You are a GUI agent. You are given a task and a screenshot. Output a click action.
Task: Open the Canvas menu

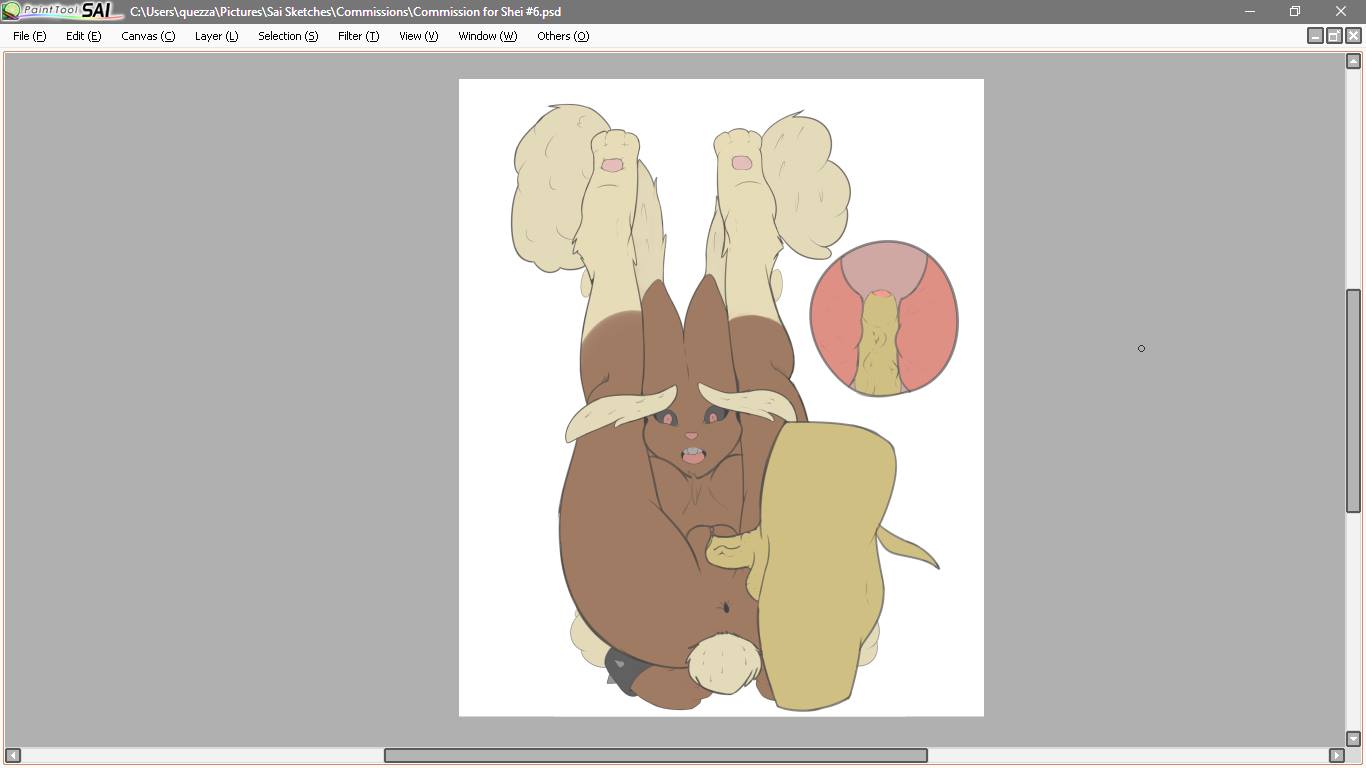[x=148, y=36]
